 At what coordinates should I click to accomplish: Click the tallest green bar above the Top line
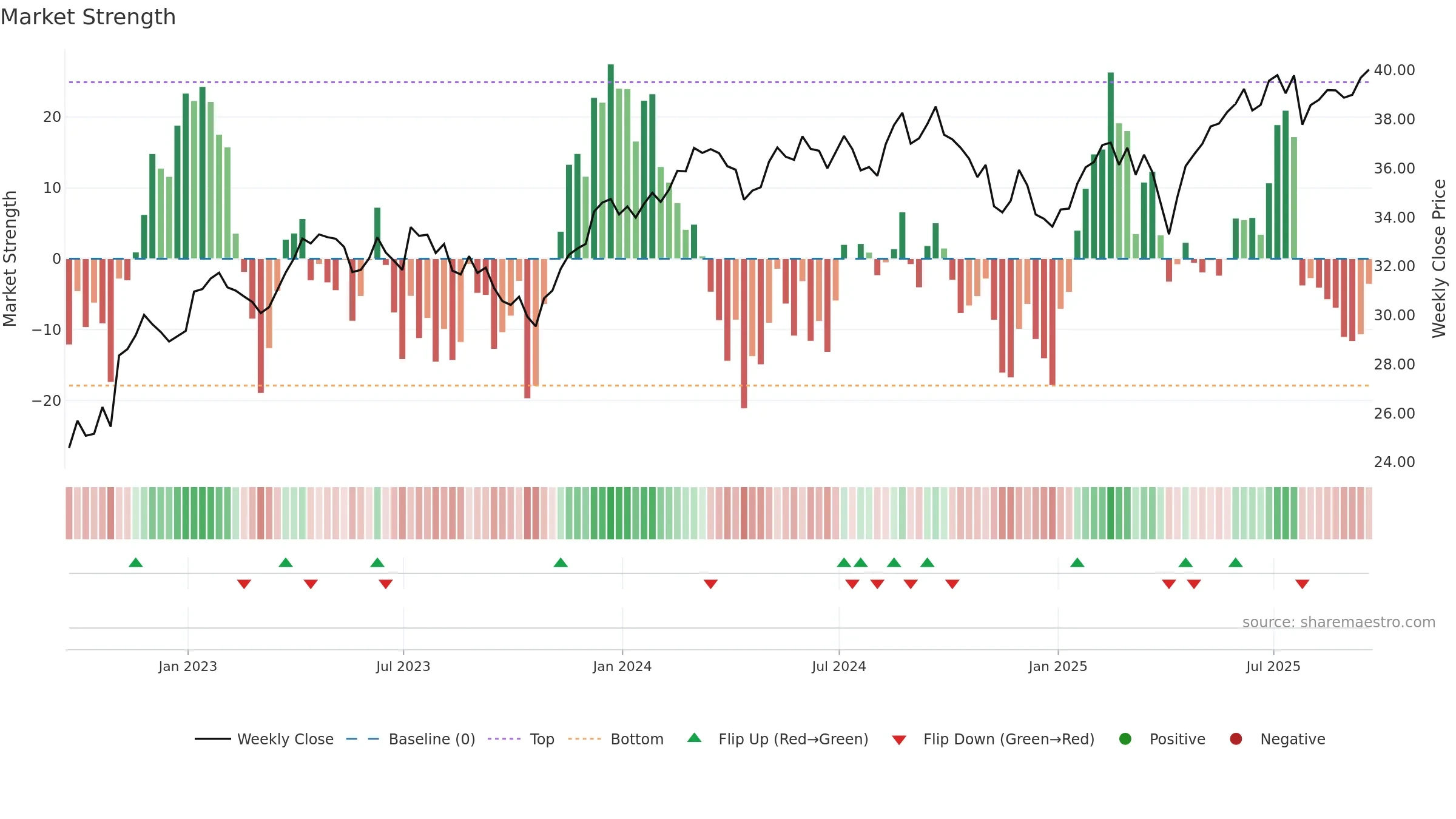610,161
